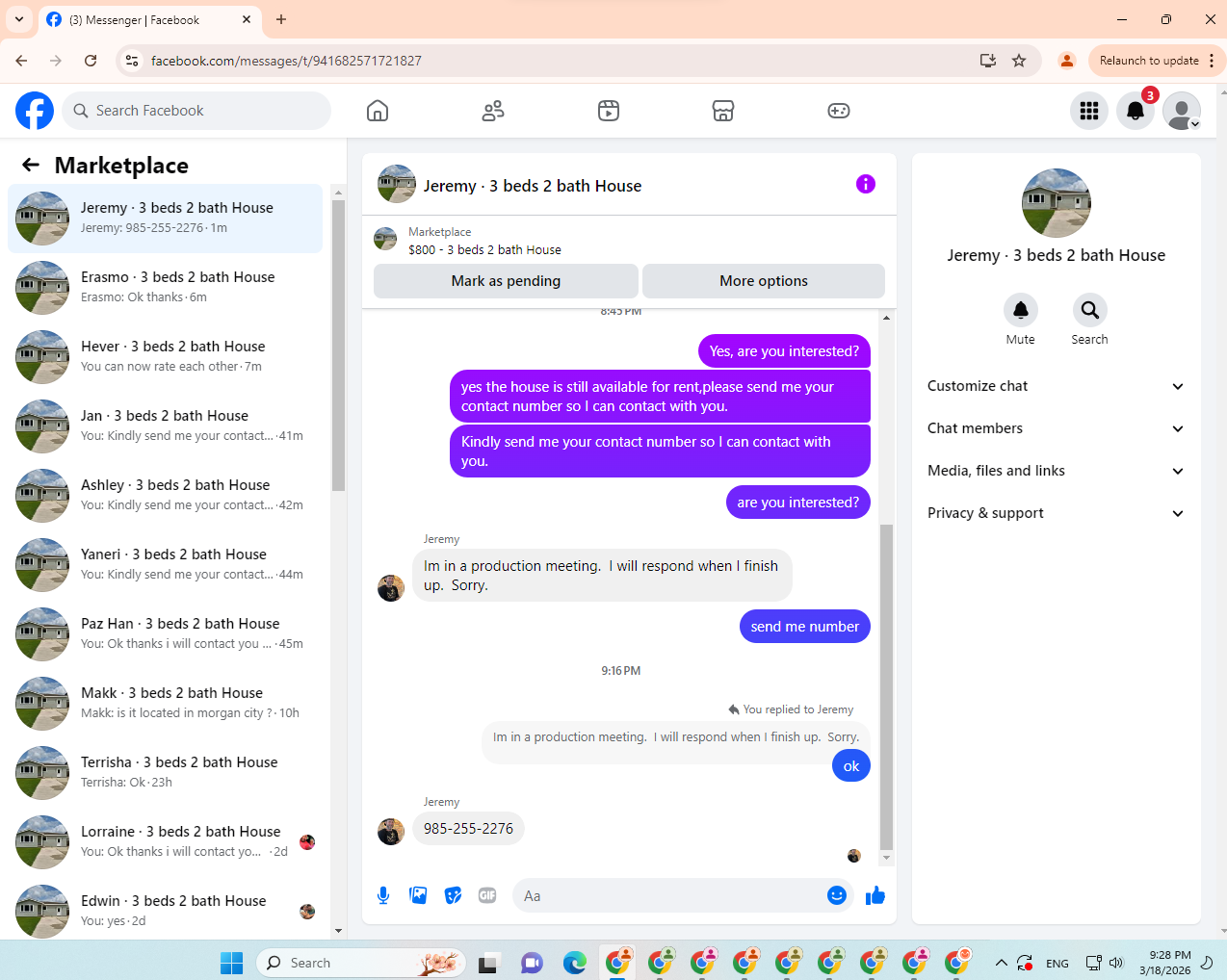The height and width of the screenshot is (980, 1227).
Task: Click Jeremy's phone number message 985-255-2276
Action: tap(468, 829)
